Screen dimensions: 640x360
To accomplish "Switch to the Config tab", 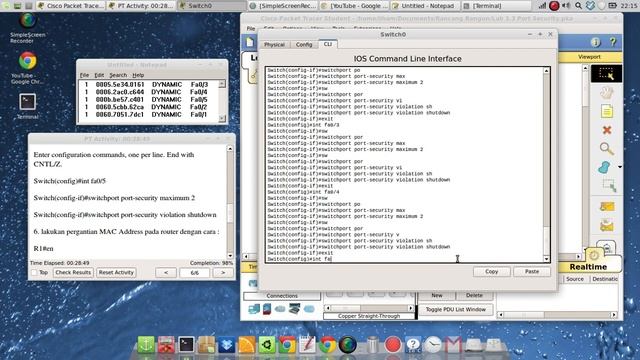I will [x=304, y=44].
